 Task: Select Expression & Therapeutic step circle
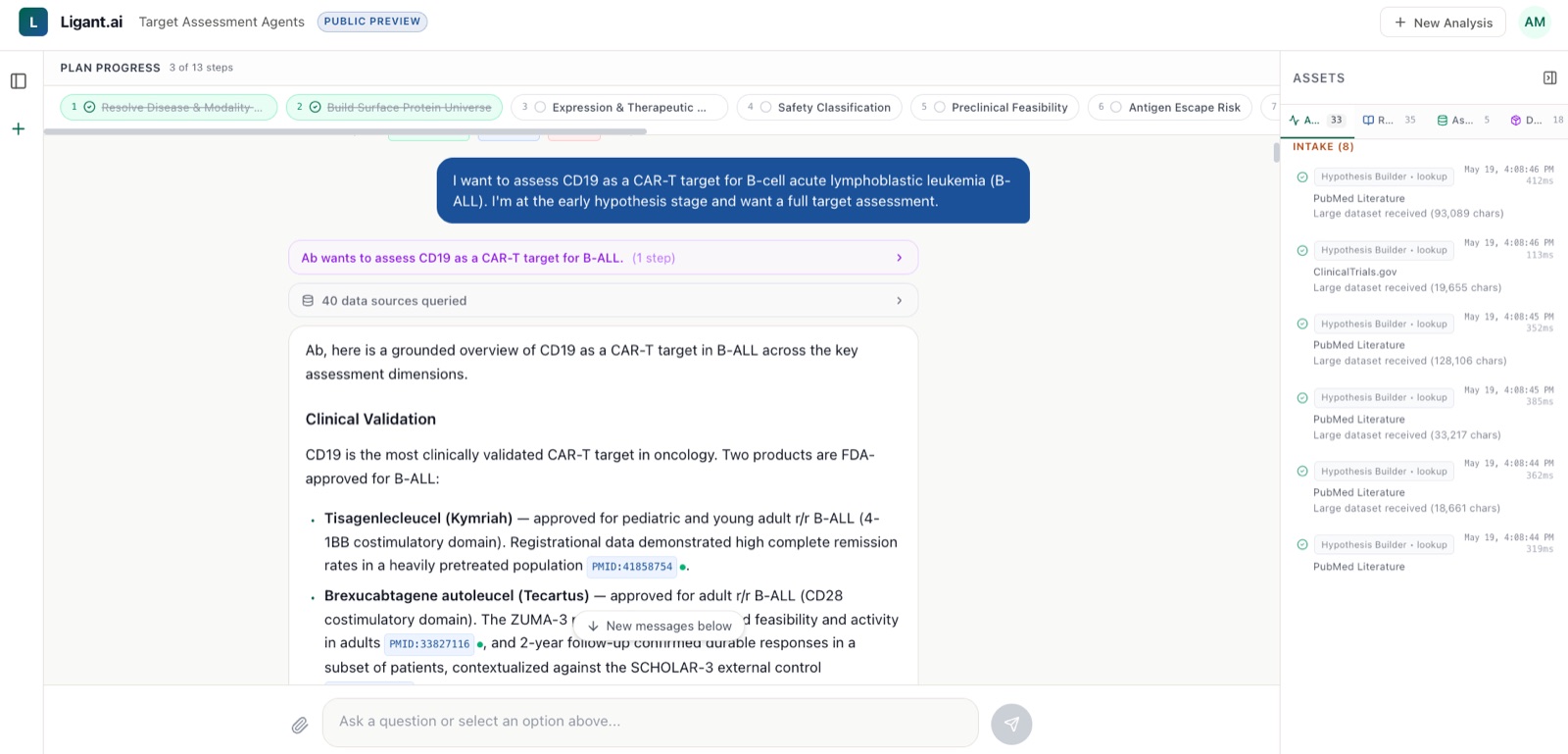coord(540,107)
